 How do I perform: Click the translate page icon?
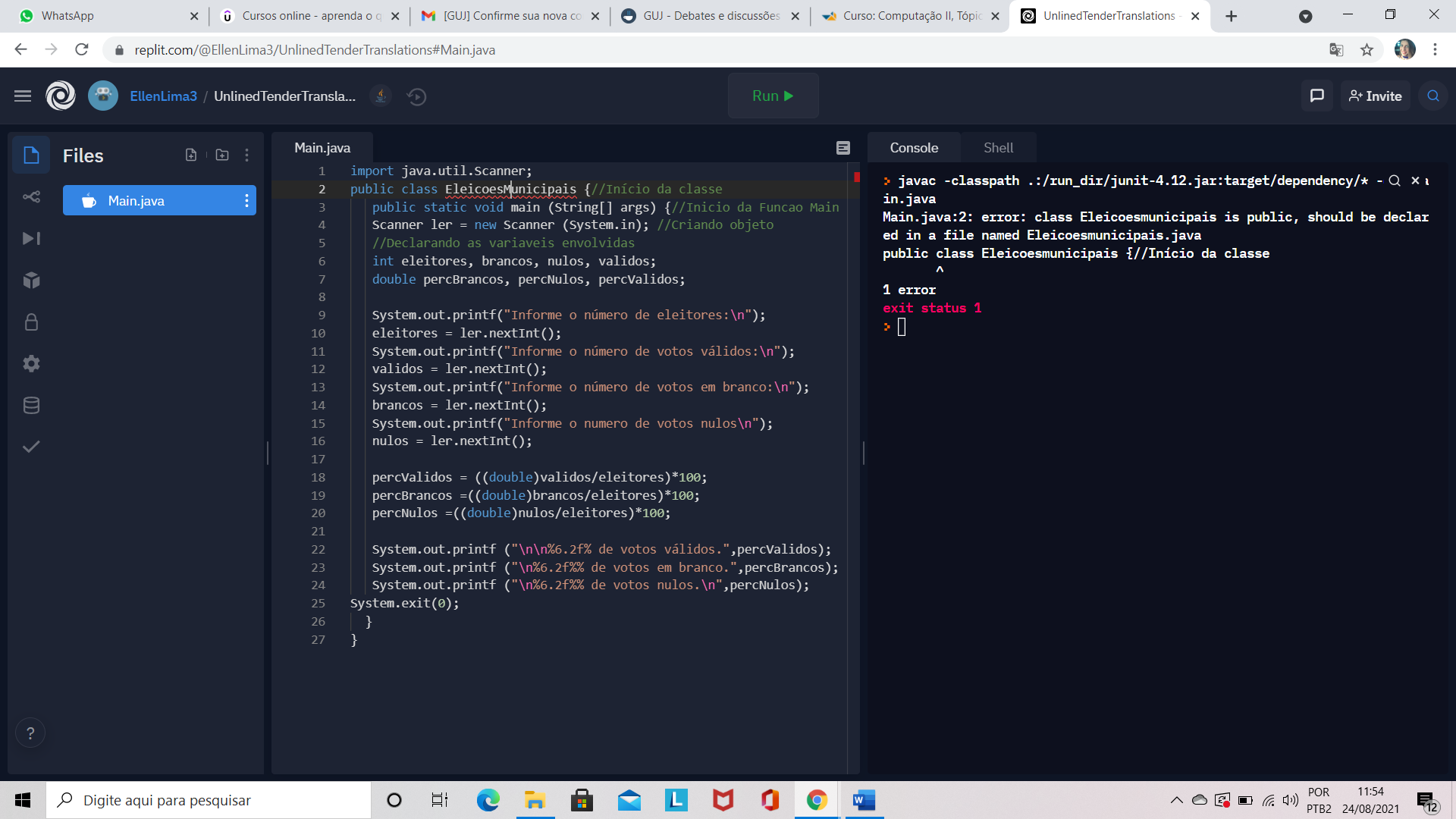(1336, 50)
